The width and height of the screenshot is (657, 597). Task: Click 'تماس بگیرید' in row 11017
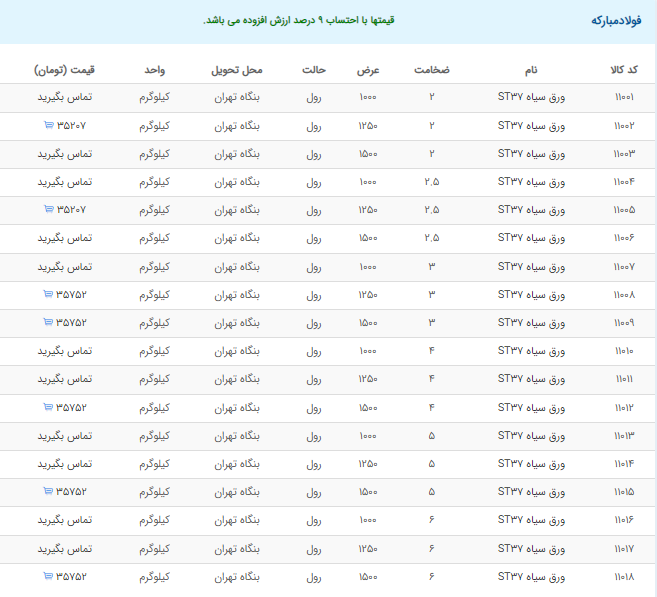65,548
